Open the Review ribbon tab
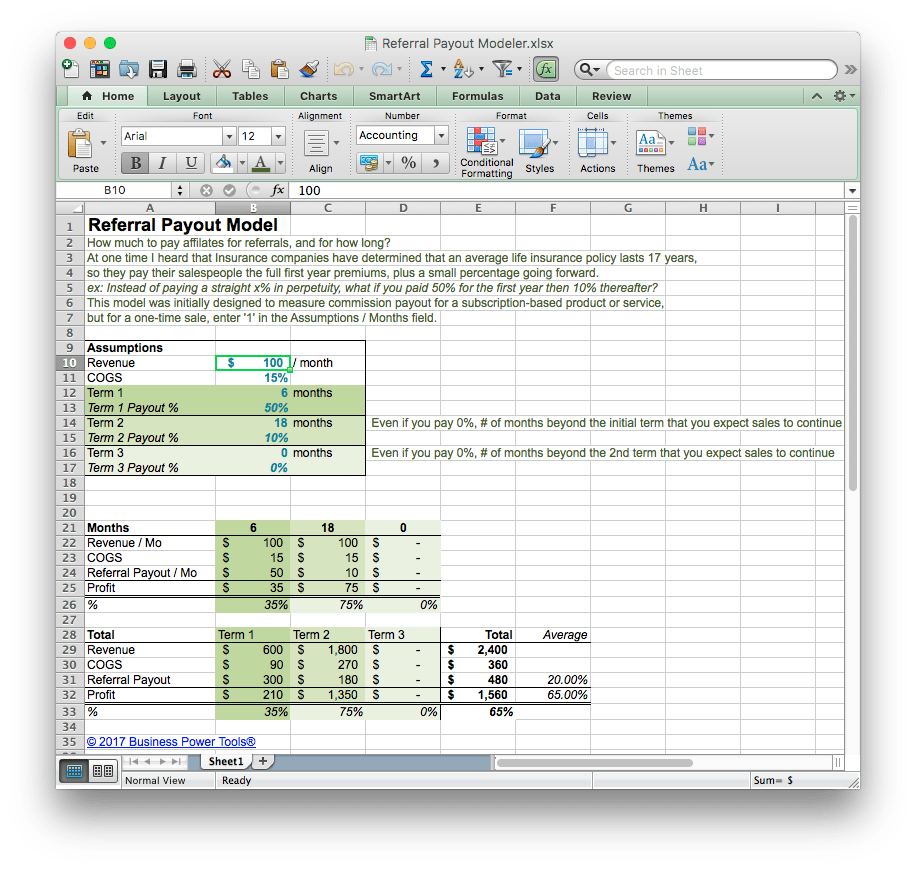The width and height of the screenshot is (916, 869). click(x=612, y=96)
